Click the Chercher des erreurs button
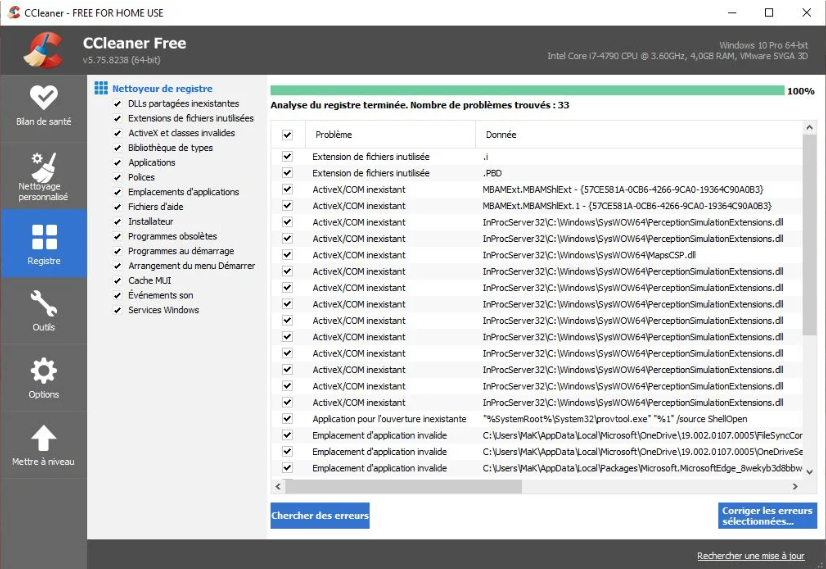Viewport: 826px width, 569px height. coord(320,516)
